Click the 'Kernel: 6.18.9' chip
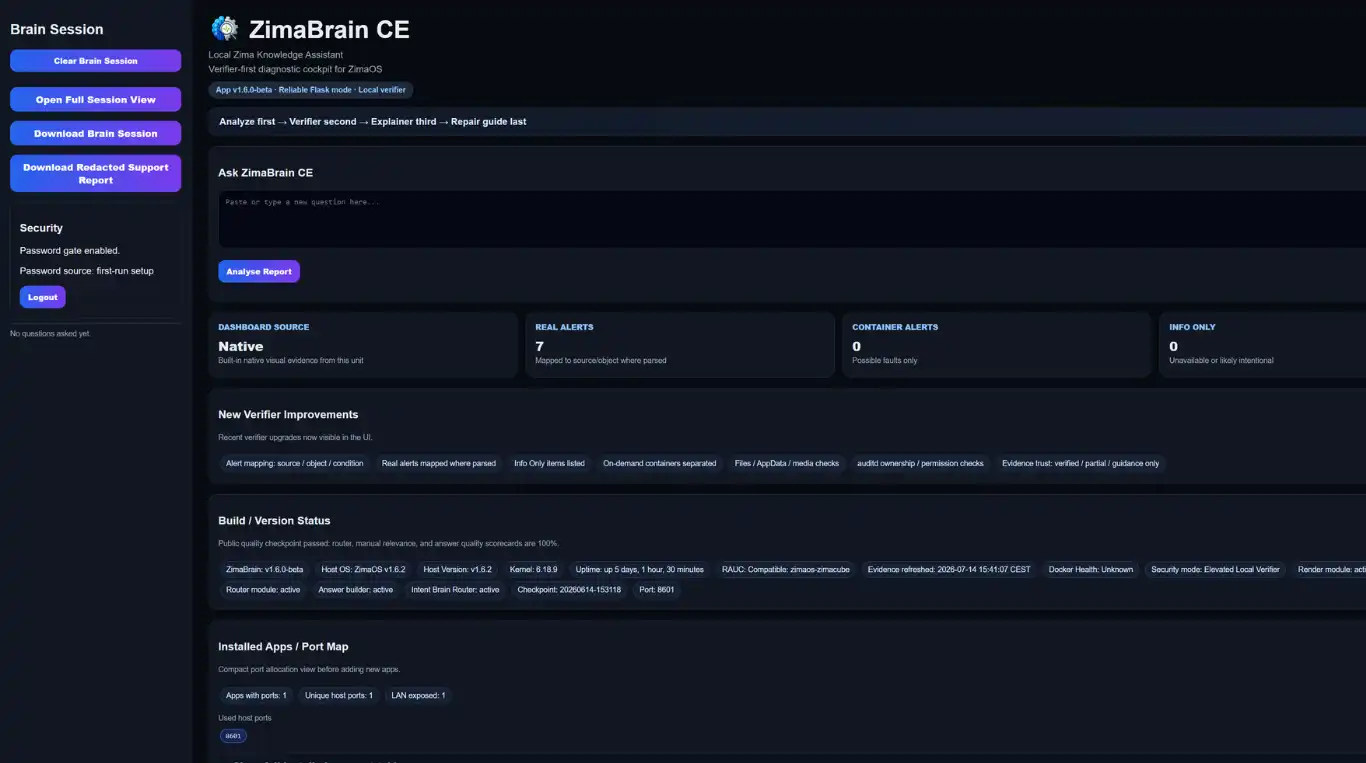This screenshot has width=1366, height=763. pyautogui.click(x=534, y=570)
